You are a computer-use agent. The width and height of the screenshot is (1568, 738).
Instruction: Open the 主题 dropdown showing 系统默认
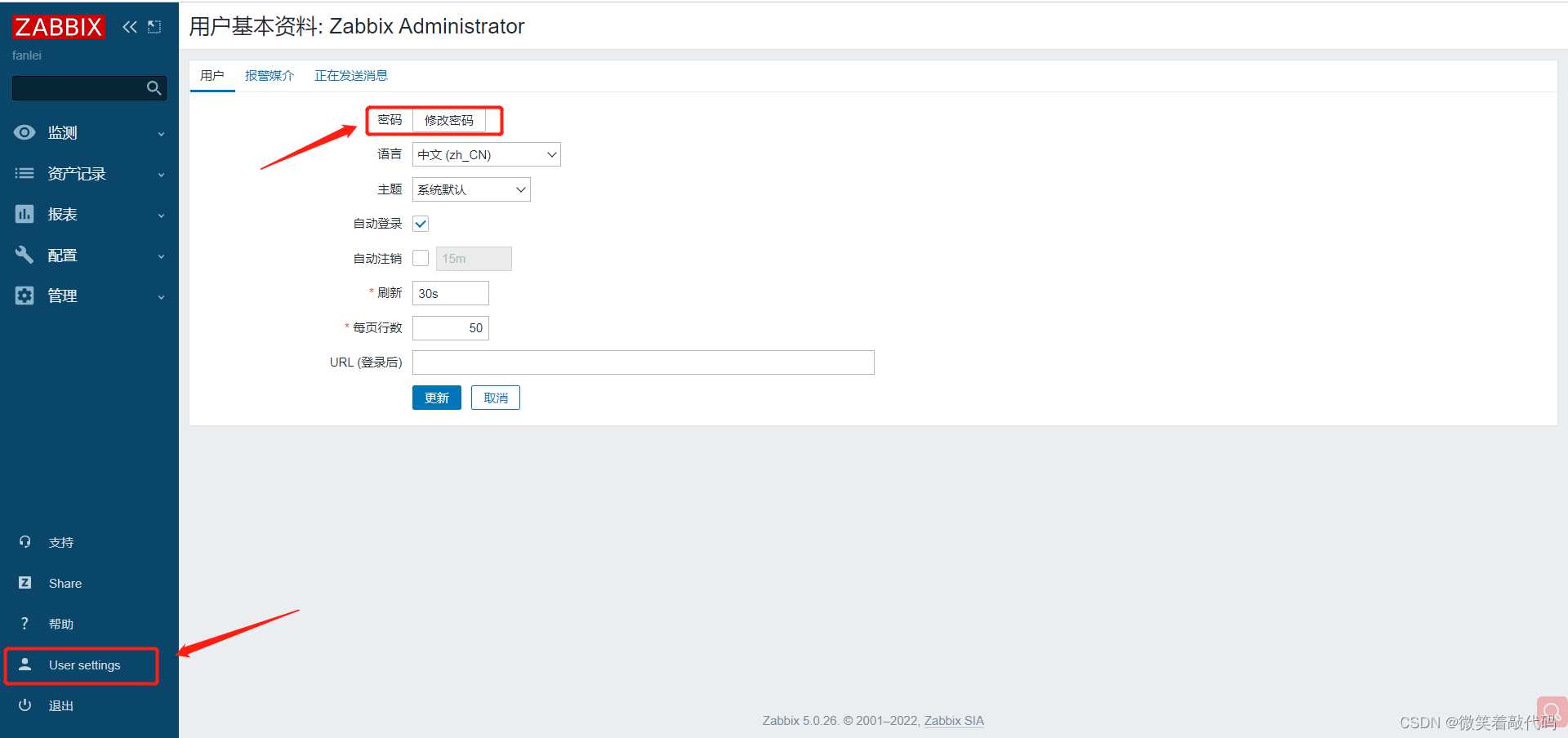click(471, 189)
